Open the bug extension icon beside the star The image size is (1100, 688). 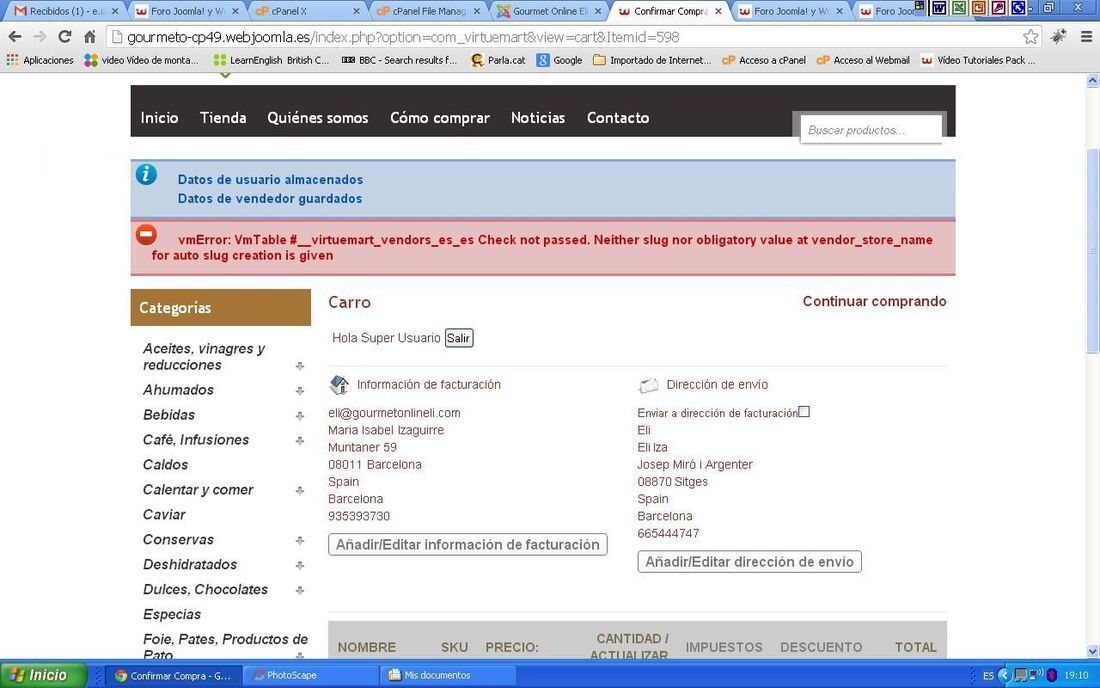pos(1059,36)
